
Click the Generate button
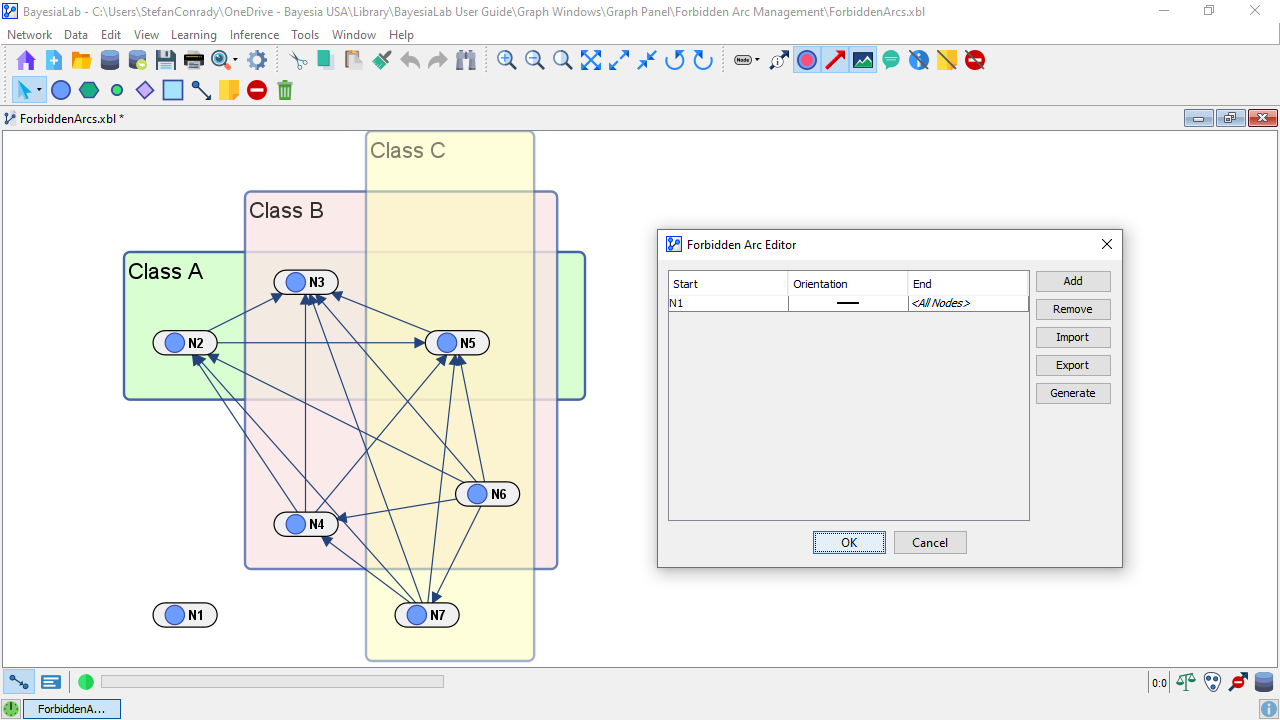tap(1073, 393)
